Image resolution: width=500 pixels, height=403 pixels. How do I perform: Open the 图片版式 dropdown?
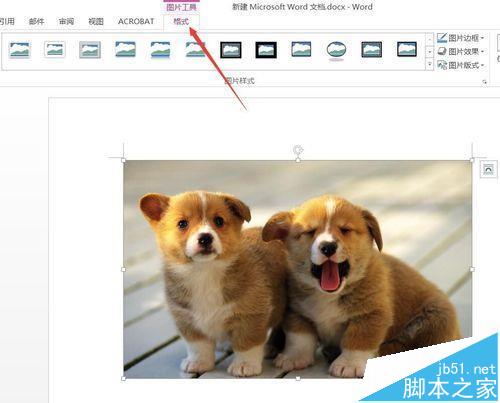[x=461, y=65]
